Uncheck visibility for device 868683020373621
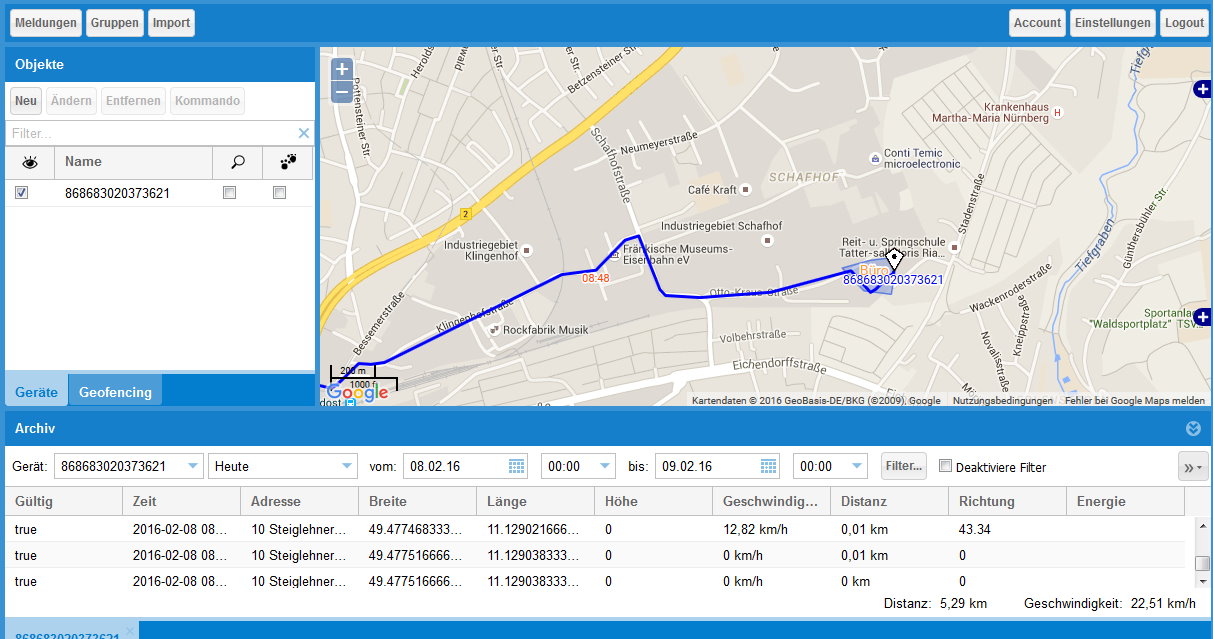 click(22, 192)
